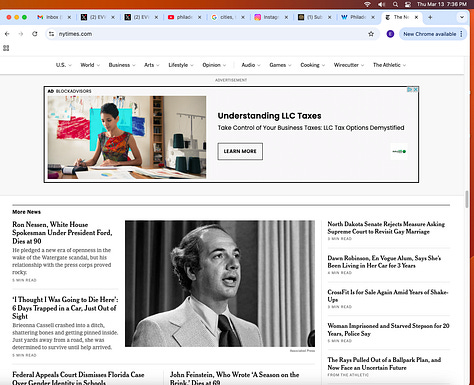Expand The Athletic section dropdown
The width and height of the screenshot is (474, 385).
pos(389,65)
